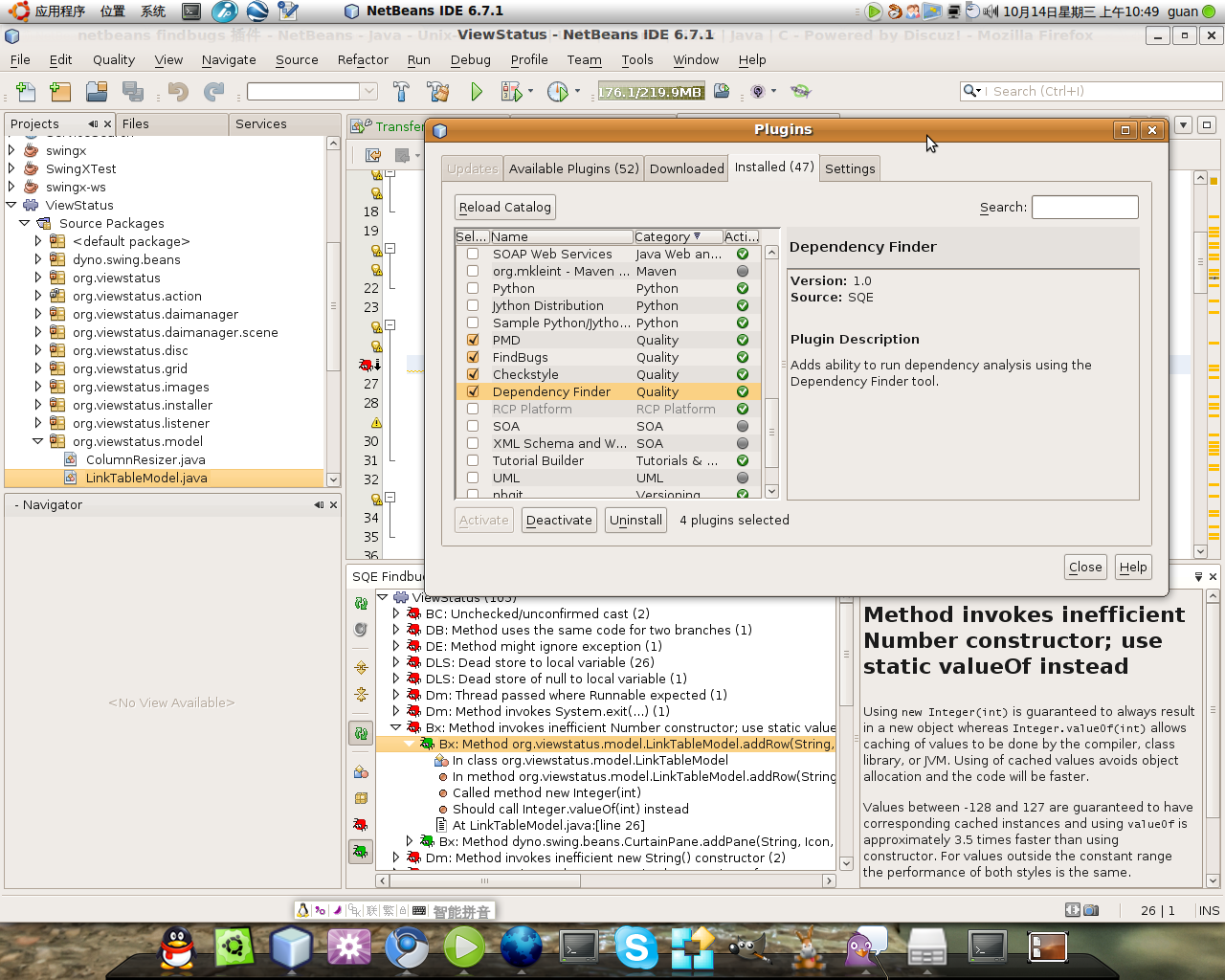Screen dimensions: 1225x980
Task: Expand BC: Unchecked/unconfirmed cast node
Action: 396,613
